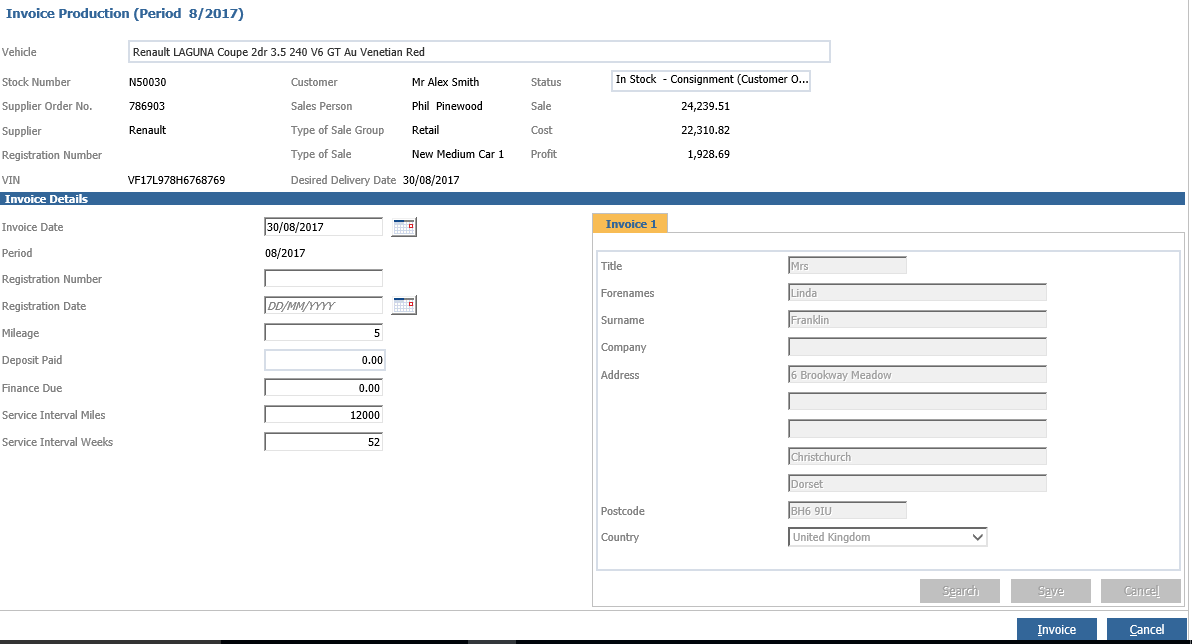Click the blue Cancel button
This screenshot has height=644, width=1192.
(1146, 630)
